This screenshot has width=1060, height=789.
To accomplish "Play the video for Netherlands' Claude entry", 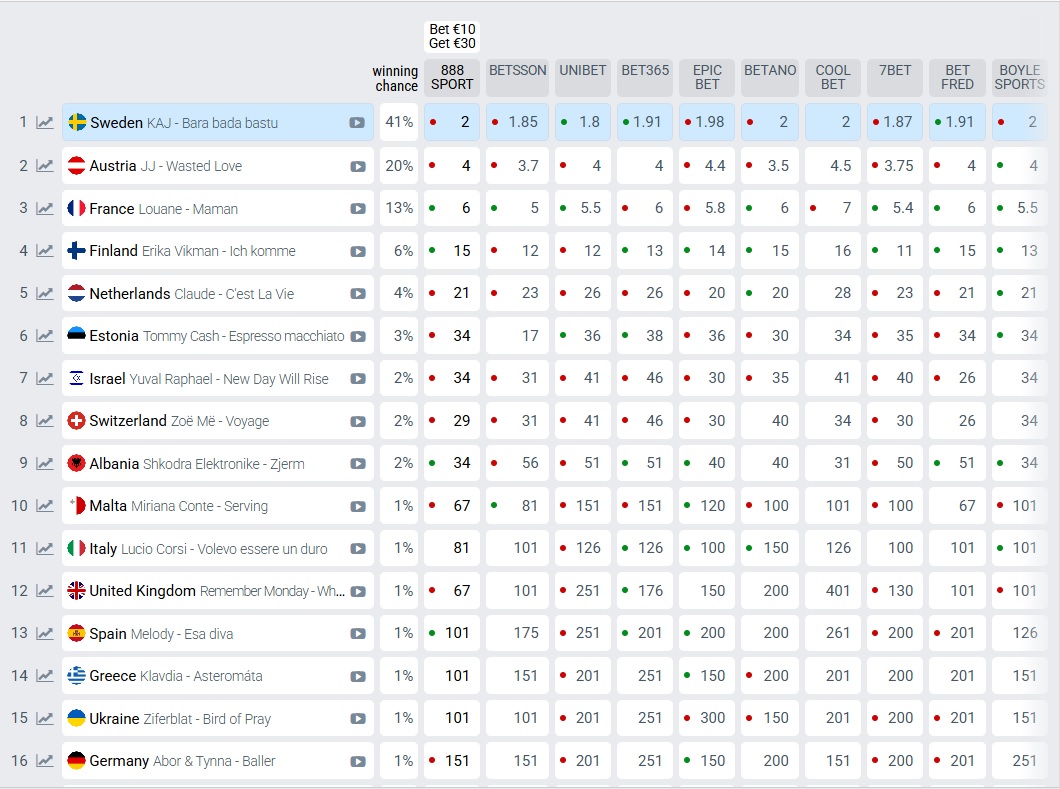I will click(x=357, y=294).
